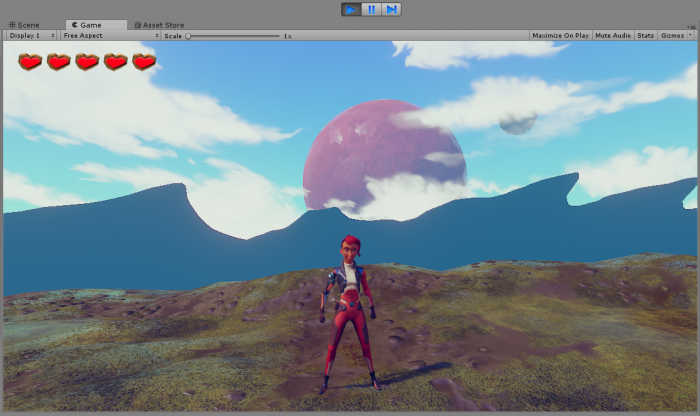Enable Mute Audio
The height and width of the screenshot is (416, 700).
[x=613, y=35]
